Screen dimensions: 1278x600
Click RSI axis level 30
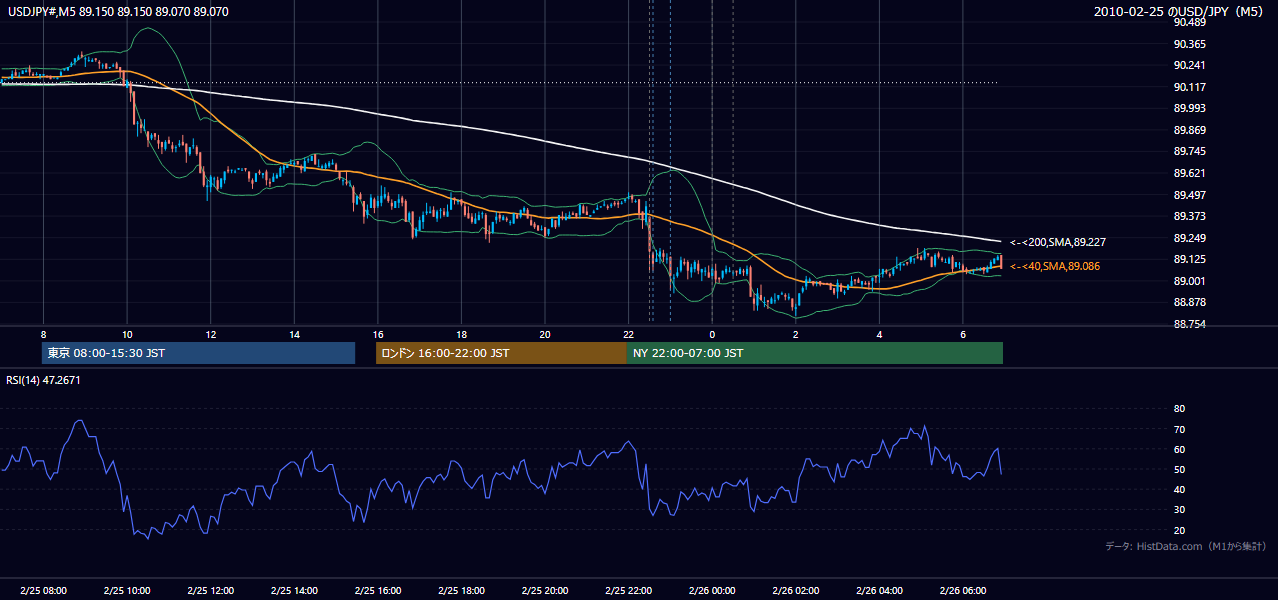[x=1179, y=510]
